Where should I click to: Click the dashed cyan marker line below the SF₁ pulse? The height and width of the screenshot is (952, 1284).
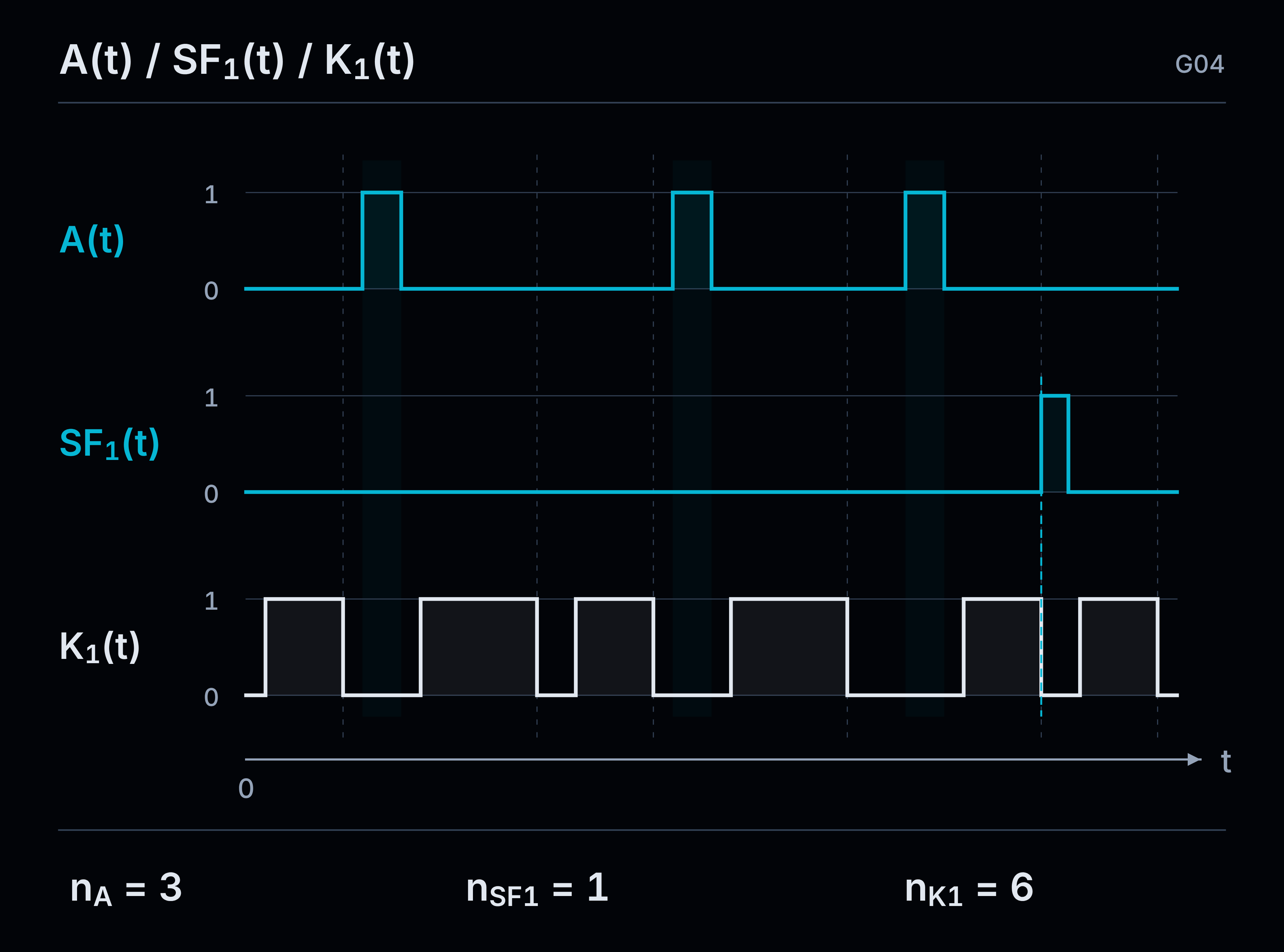tap(1041, 605)
